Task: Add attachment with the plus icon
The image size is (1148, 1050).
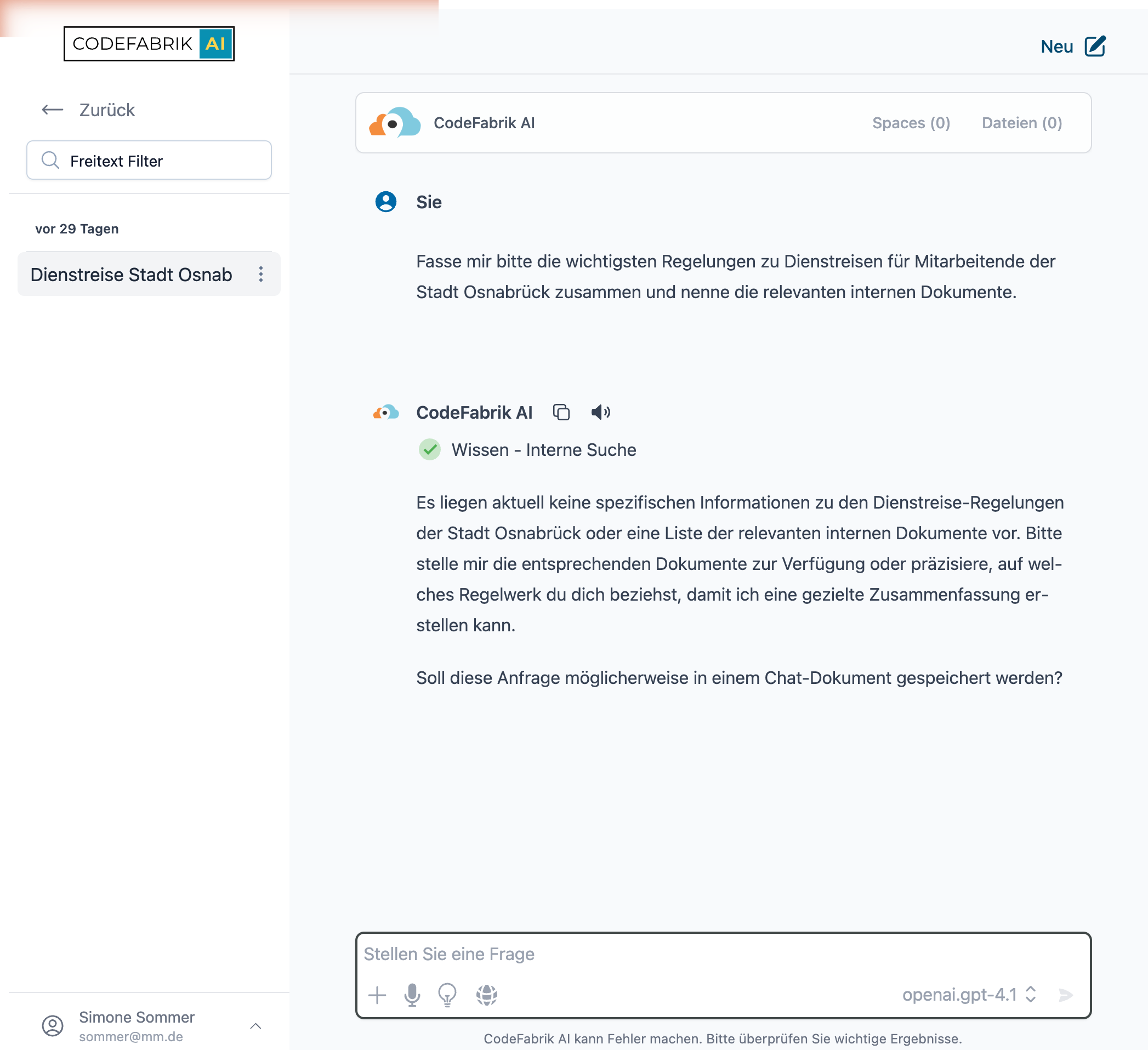Action: 377,995
